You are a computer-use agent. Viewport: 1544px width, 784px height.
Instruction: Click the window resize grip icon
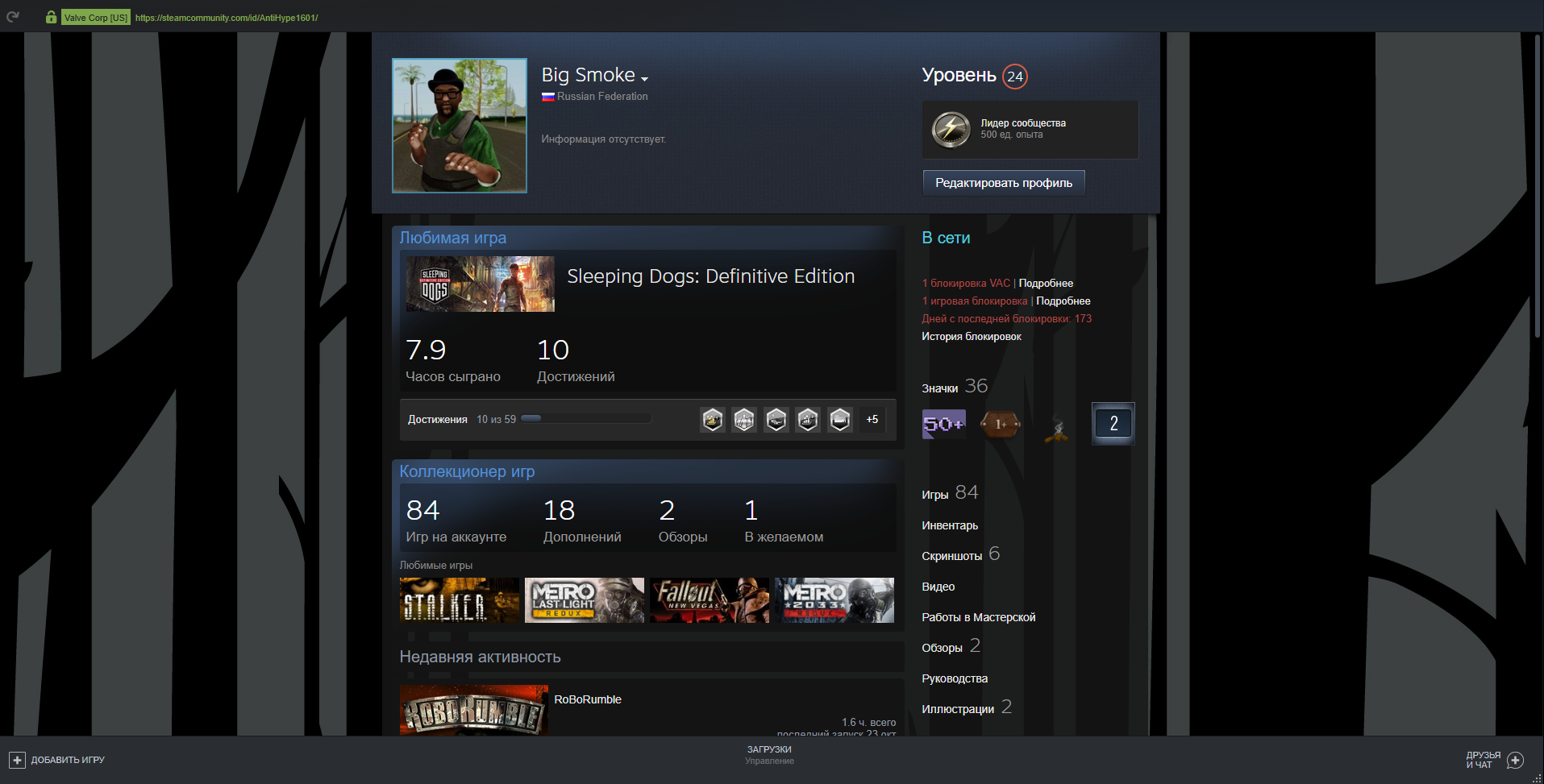1537,778
